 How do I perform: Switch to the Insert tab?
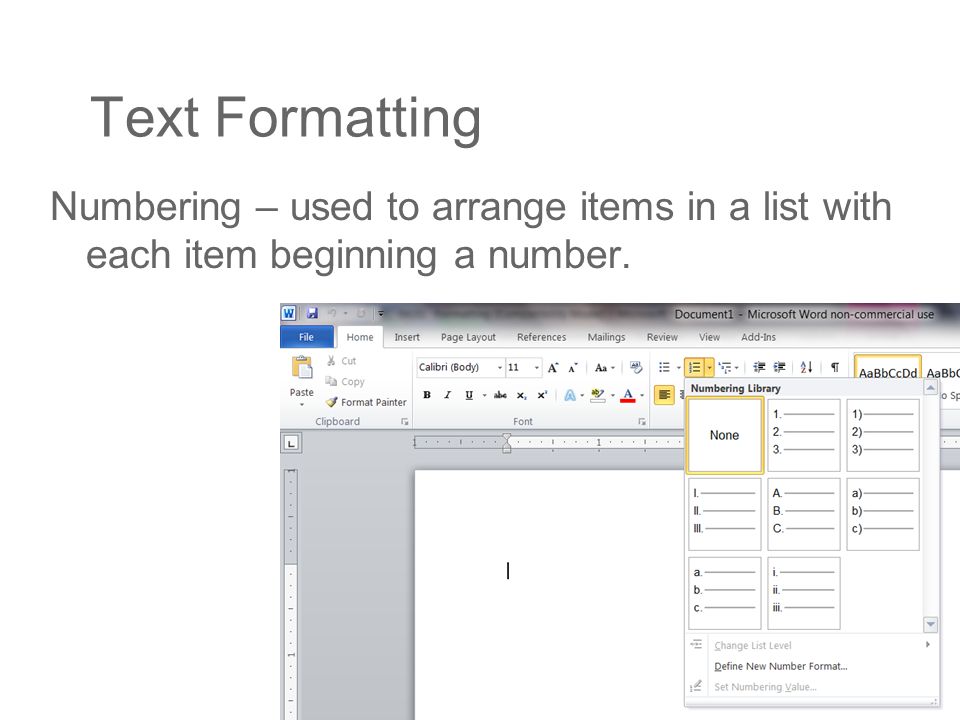pyautogui.click(x=407, y=337)
